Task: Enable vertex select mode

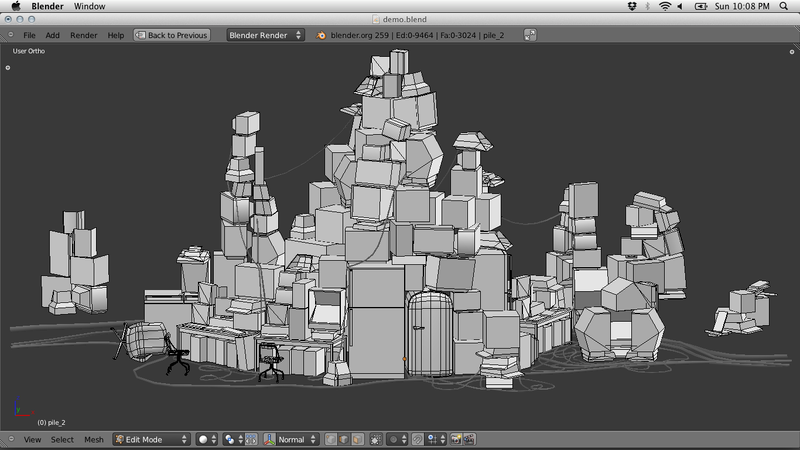Action: (331, 439)
